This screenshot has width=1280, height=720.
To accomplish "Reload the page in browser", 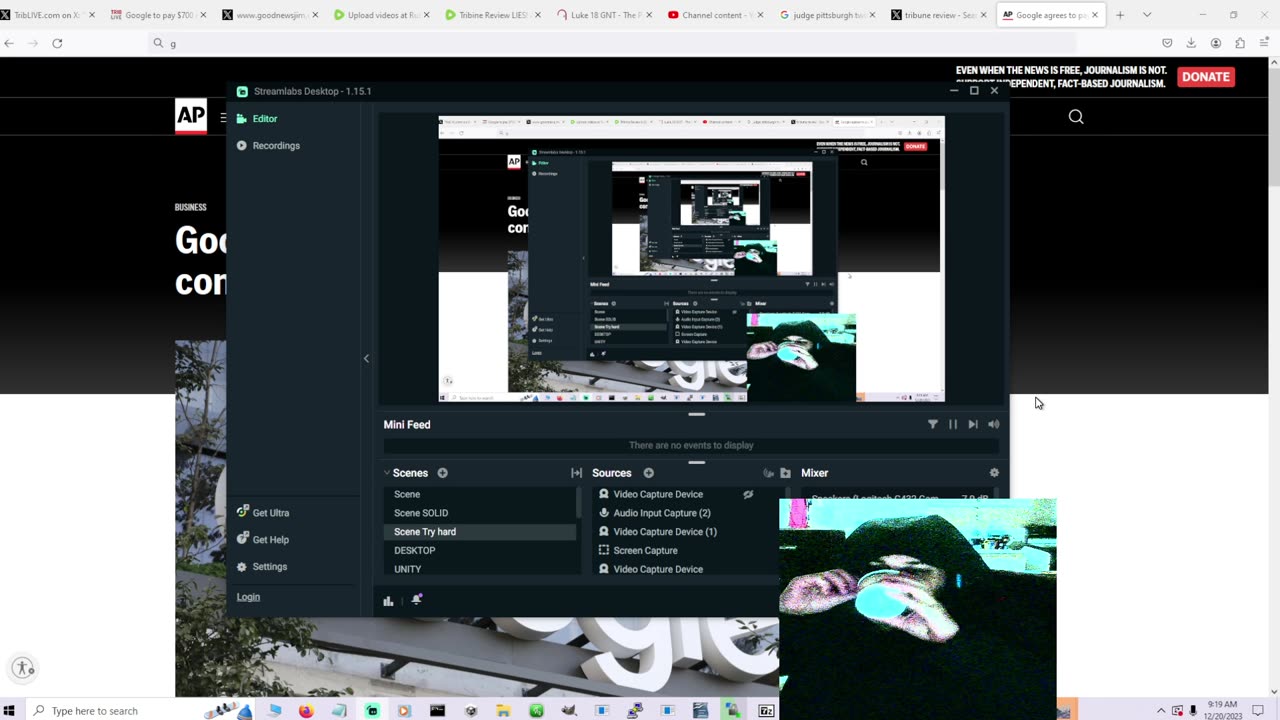I will tap(57, 43).
